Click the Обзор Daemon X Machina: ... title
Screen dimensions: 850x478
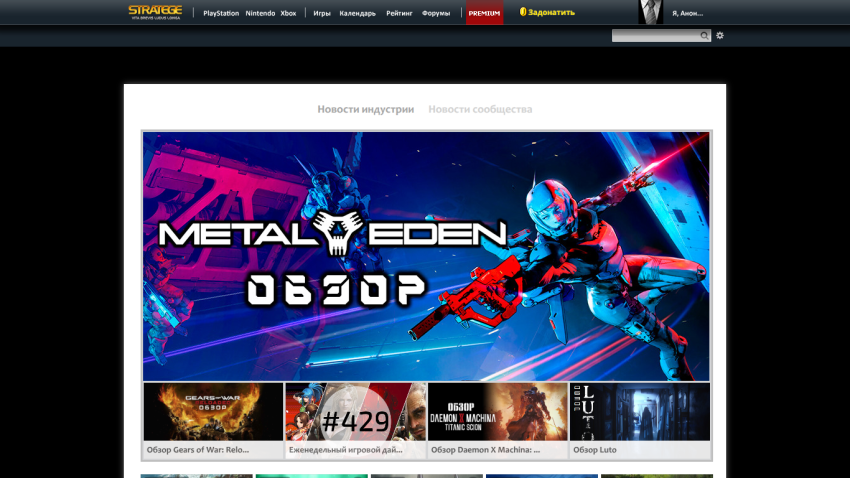click(x=486, y=450)
